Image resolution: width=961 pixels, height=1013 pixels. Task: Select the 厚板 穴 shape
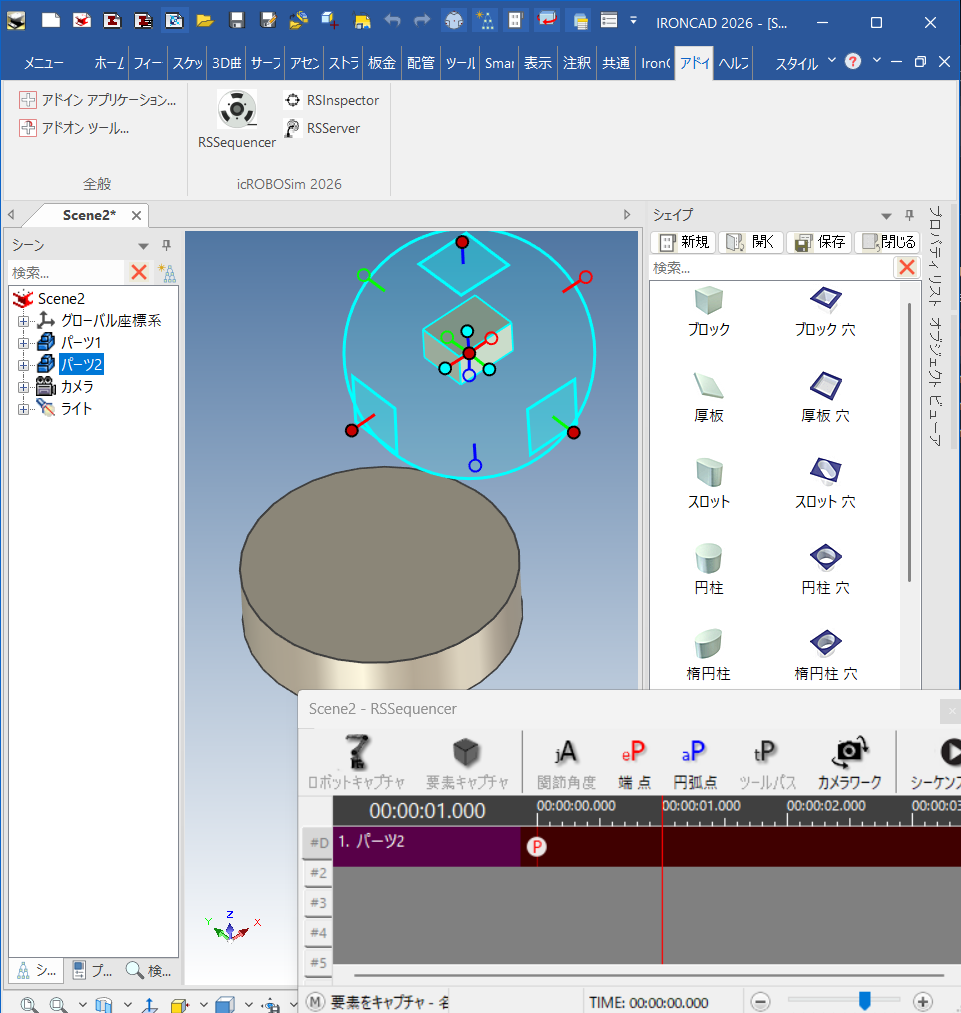pos(825,397)
